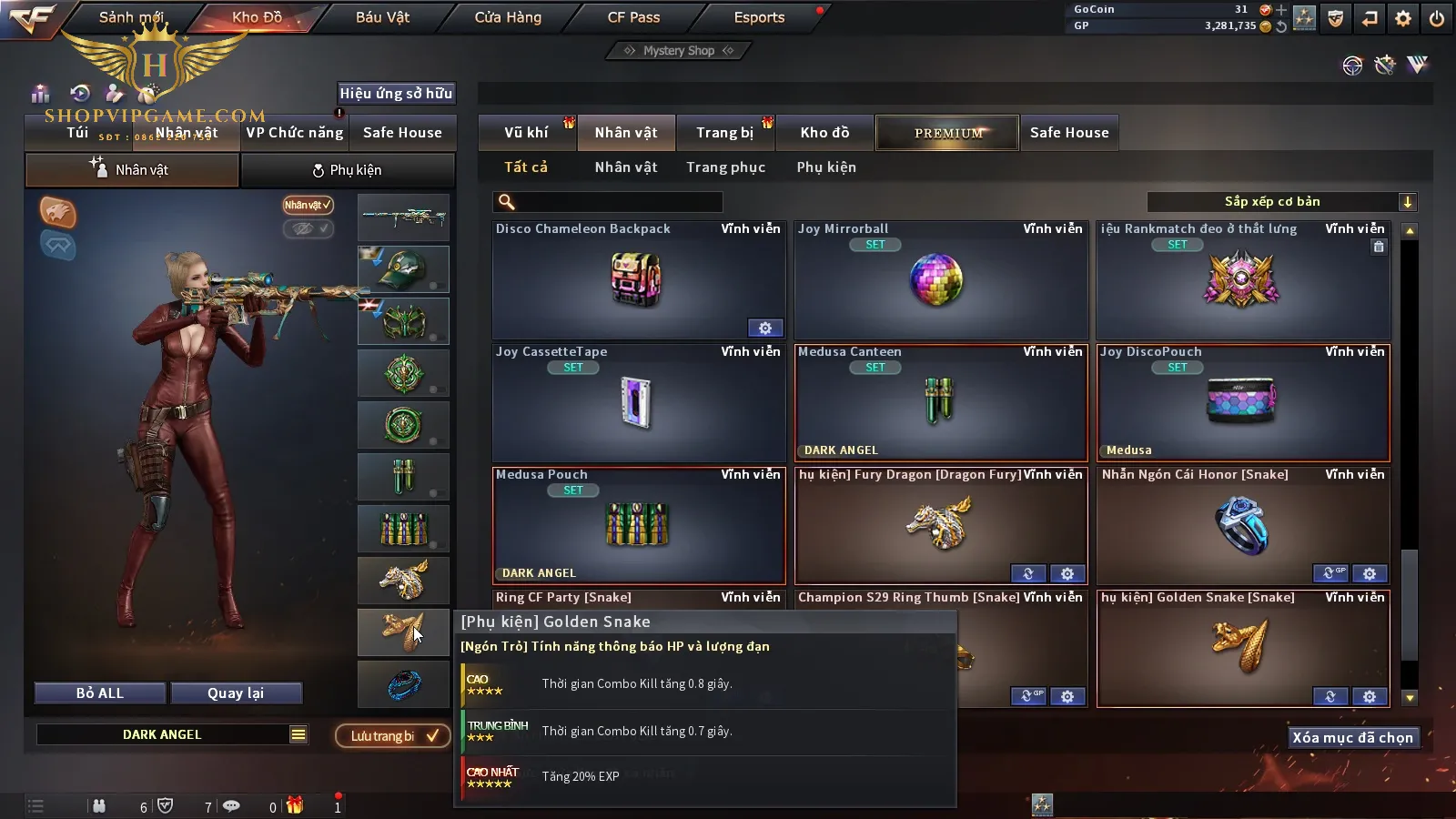Switch to the PREMIUM tab

point(947,133)
